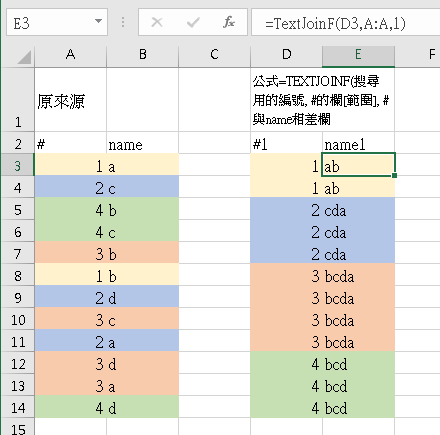Select column E header
The width and height of the screenshot is (440, 435).
click(358, 54)
